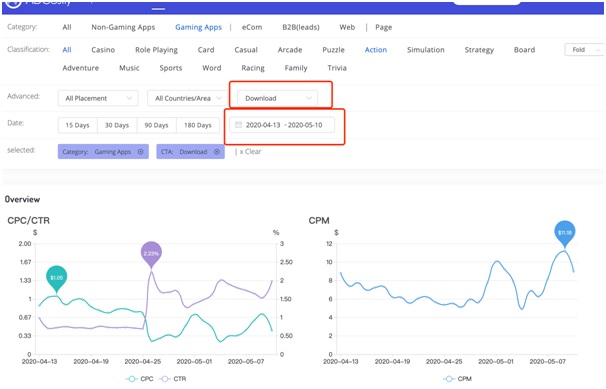606x389 pixels.
Task: Toggle CTR series in chart legend
Action: click(x=173, y=379)
